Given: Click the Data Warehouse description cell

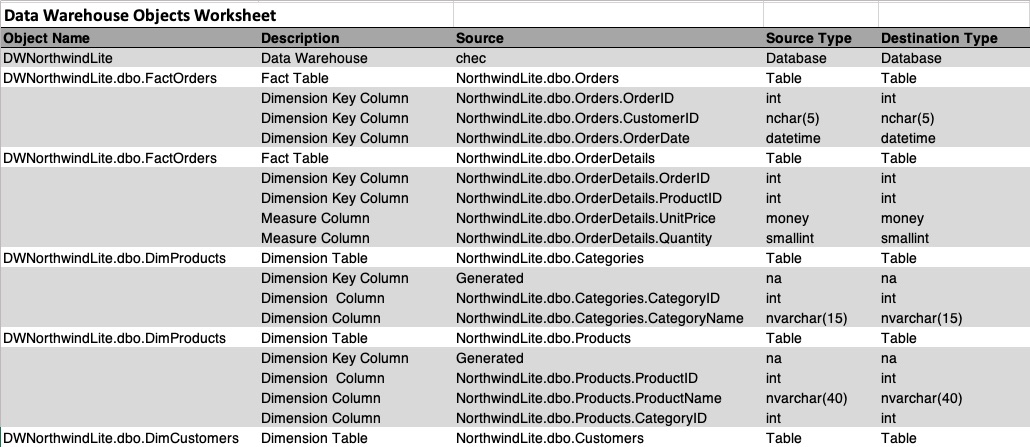Looking at the screenshot, I should pos(314,58).
